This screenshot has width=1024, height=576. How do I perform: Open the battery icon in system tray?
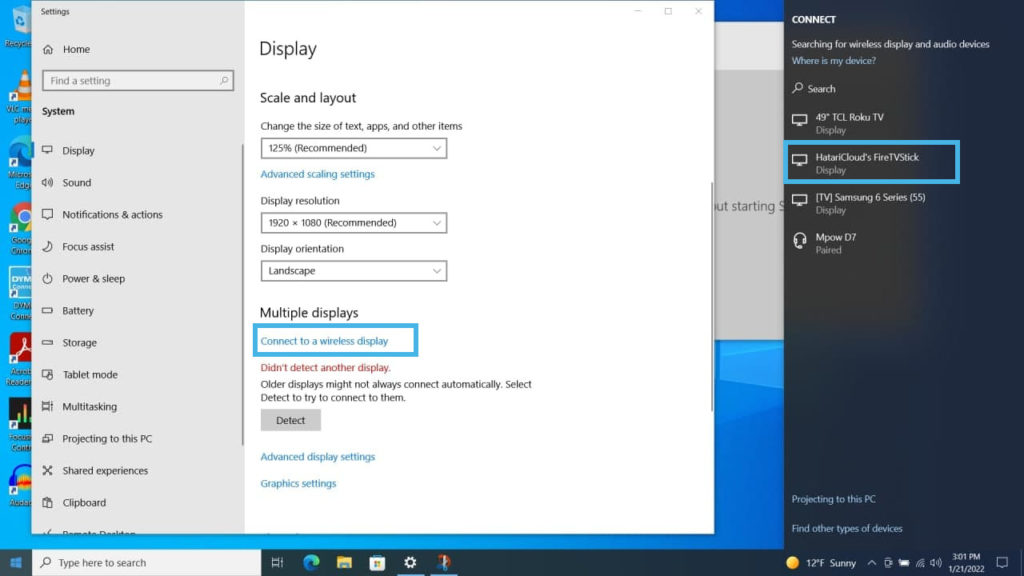[904, 562]
